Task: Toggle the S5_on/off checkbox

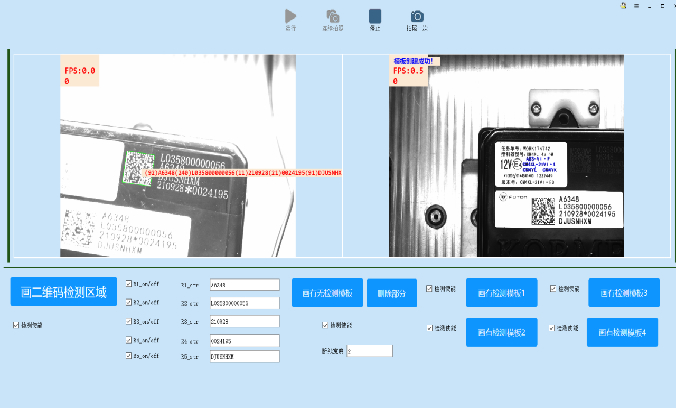Action: pyautogui.click(x=129, y=356)
